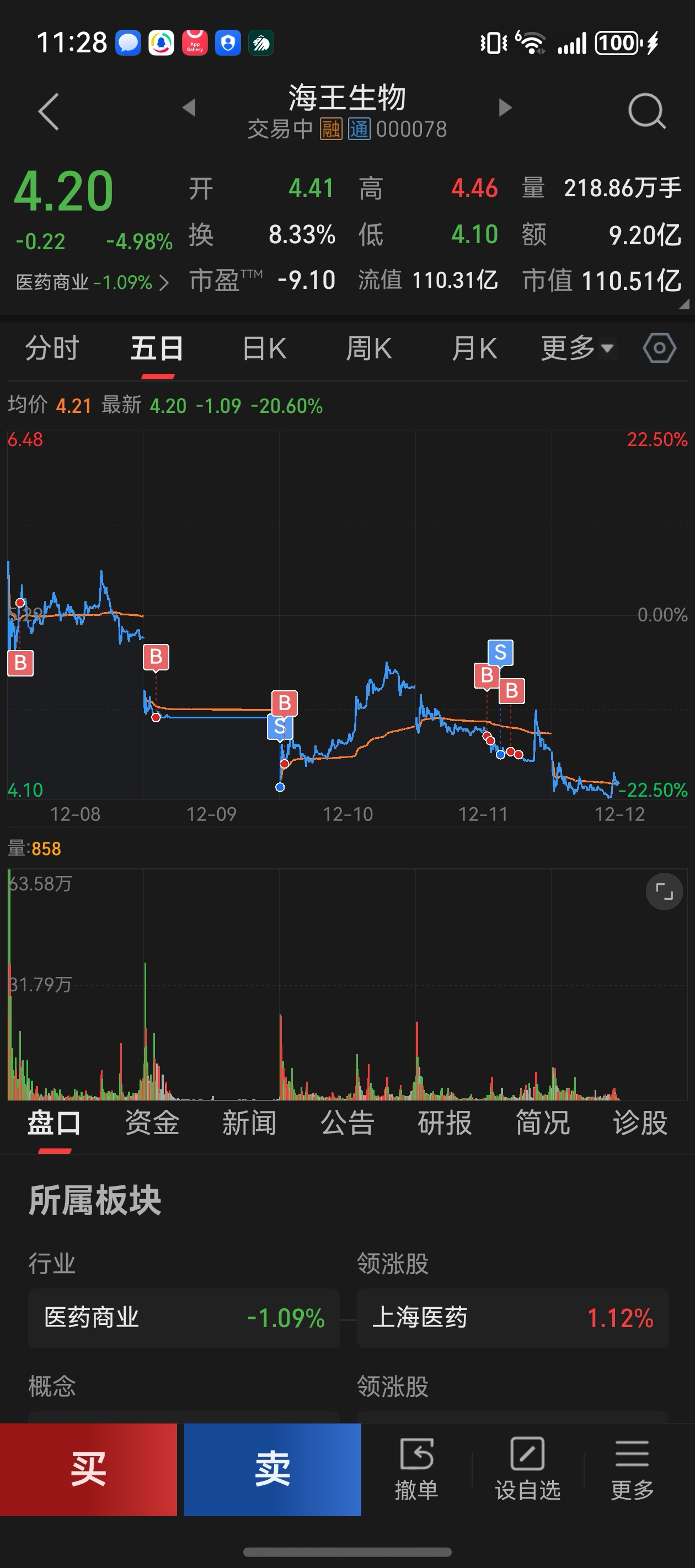The width and height of the screenshot is (695, 1568).
Task: Tap the 海王生物 stock title
Action: click(347, 98)
